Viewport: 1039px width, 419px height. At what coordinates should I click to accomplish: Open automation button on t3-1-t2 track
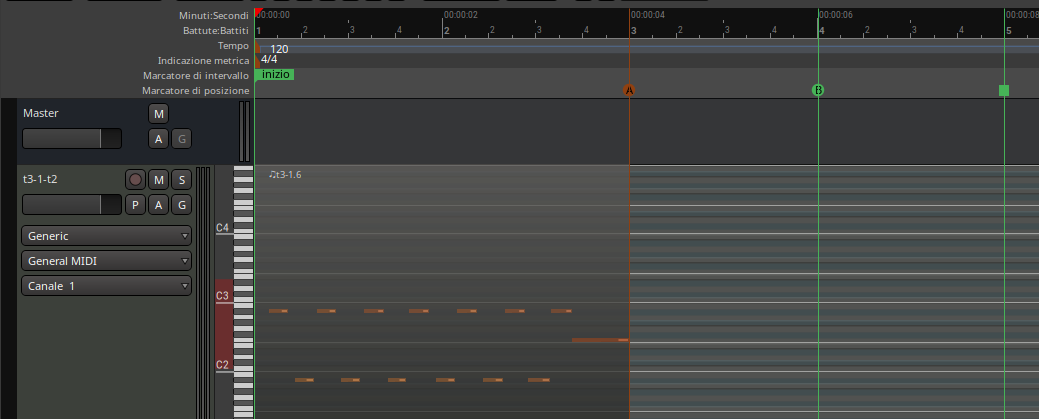(159, 205)
